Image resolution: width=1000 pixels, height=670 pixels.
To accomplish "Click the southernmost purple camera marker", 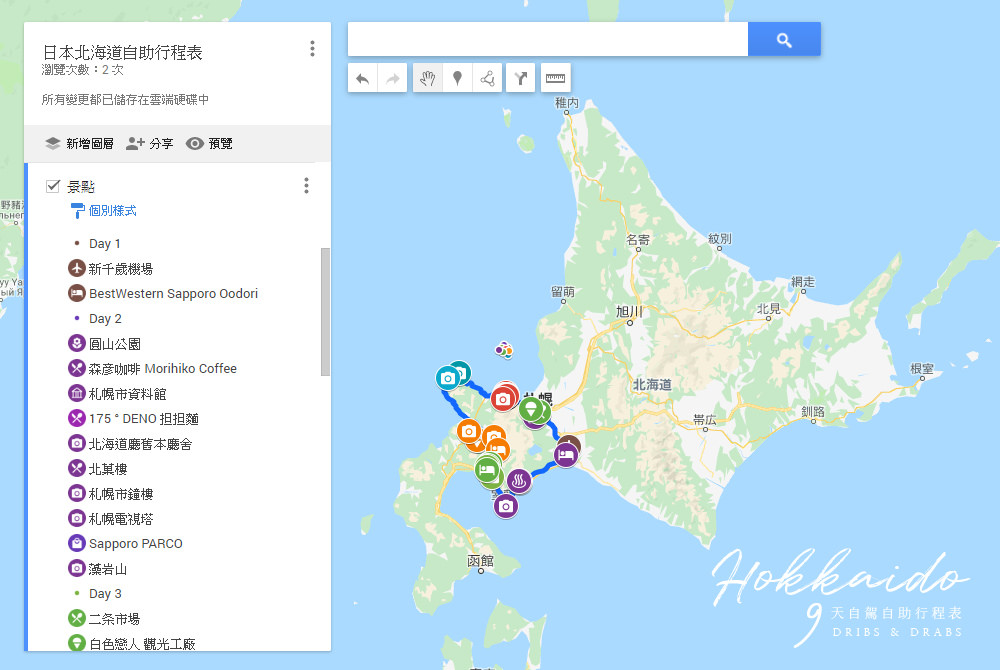I will coord(506,506).
